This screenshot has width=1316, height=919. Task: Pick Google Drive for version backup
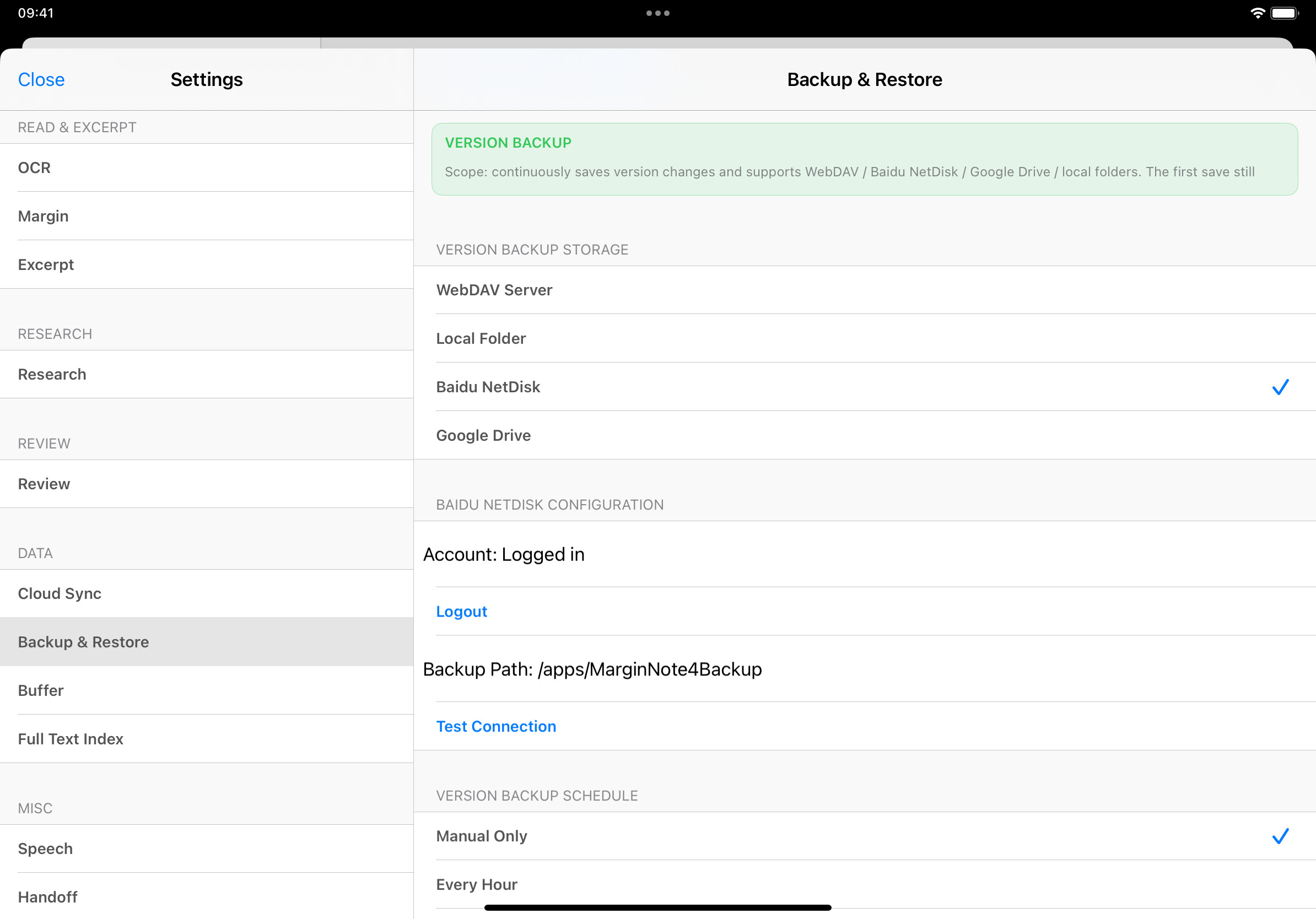(x=864, y=435)
